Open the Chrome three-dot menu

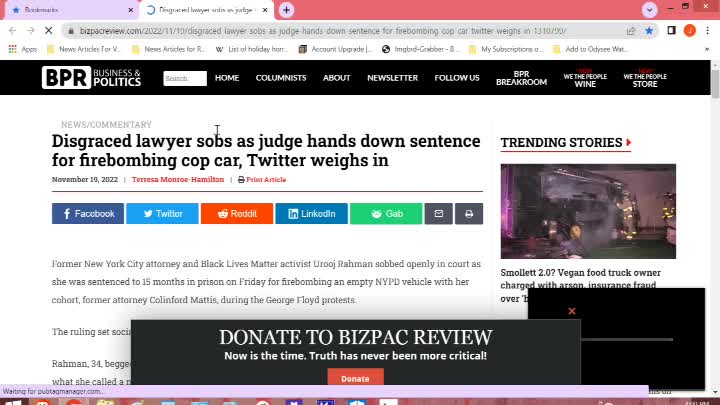708,30
